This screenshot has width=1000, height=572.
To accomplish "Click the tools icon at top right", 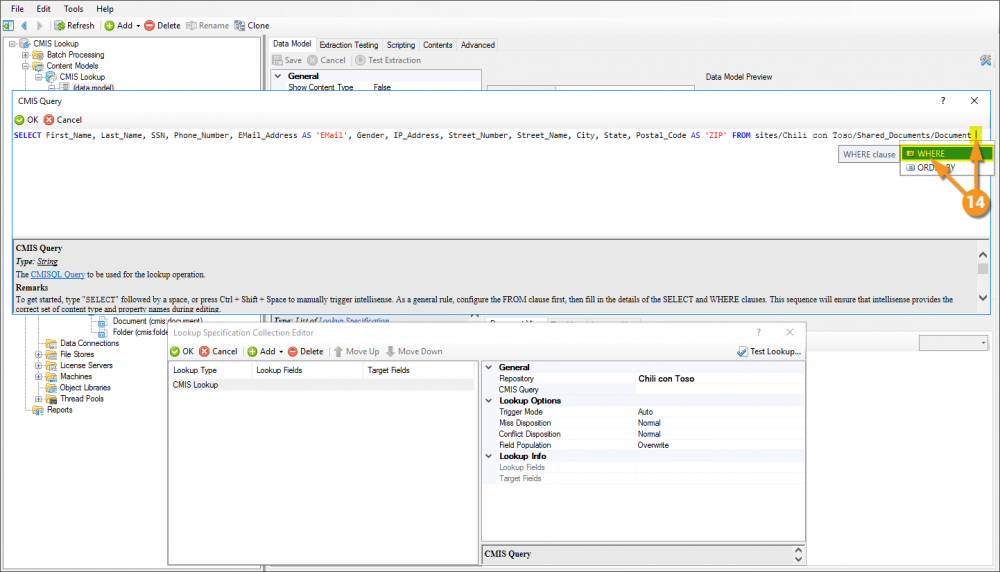I will pyautogui.click(x=985, y=60).
